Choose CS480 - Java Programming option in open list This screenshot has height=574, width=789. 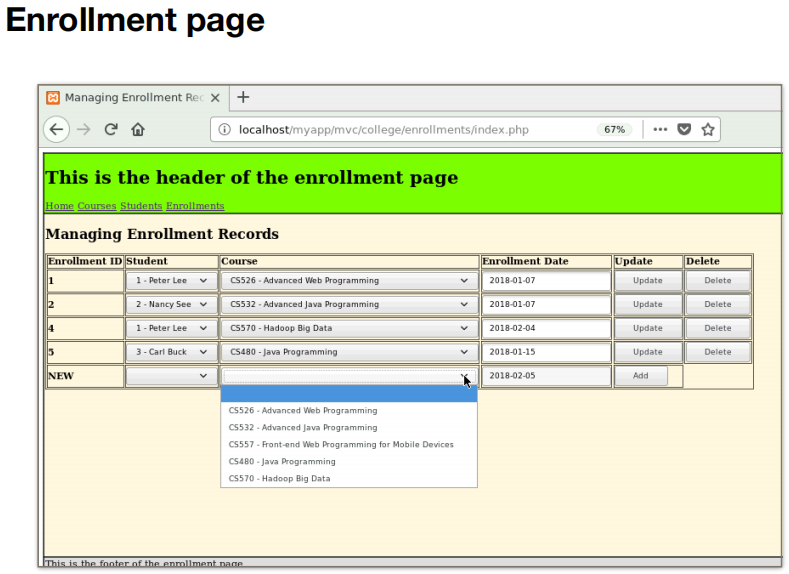[x=349, y=462]
